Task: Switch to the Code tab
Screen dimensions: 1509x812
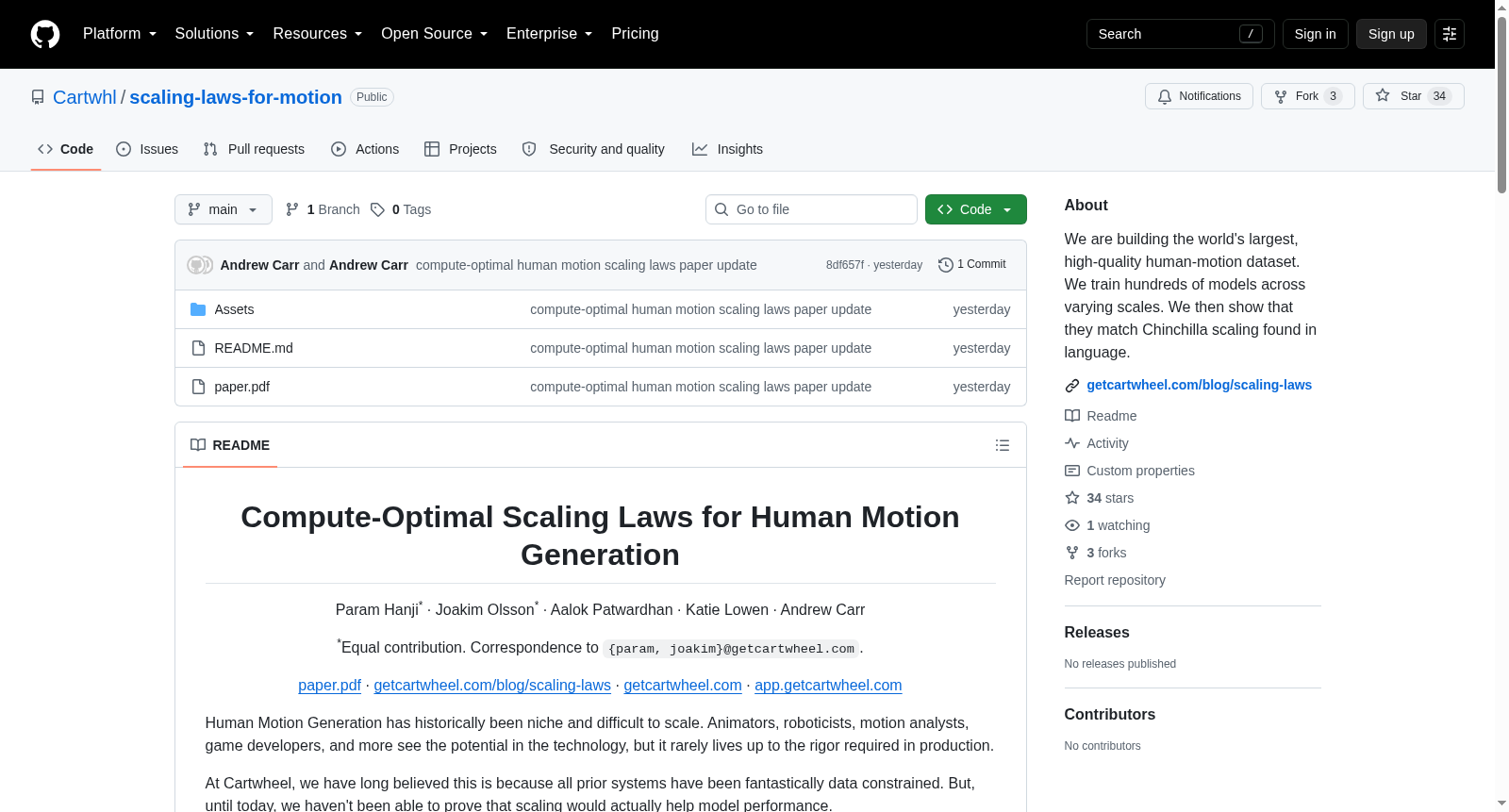Action: 66,149
